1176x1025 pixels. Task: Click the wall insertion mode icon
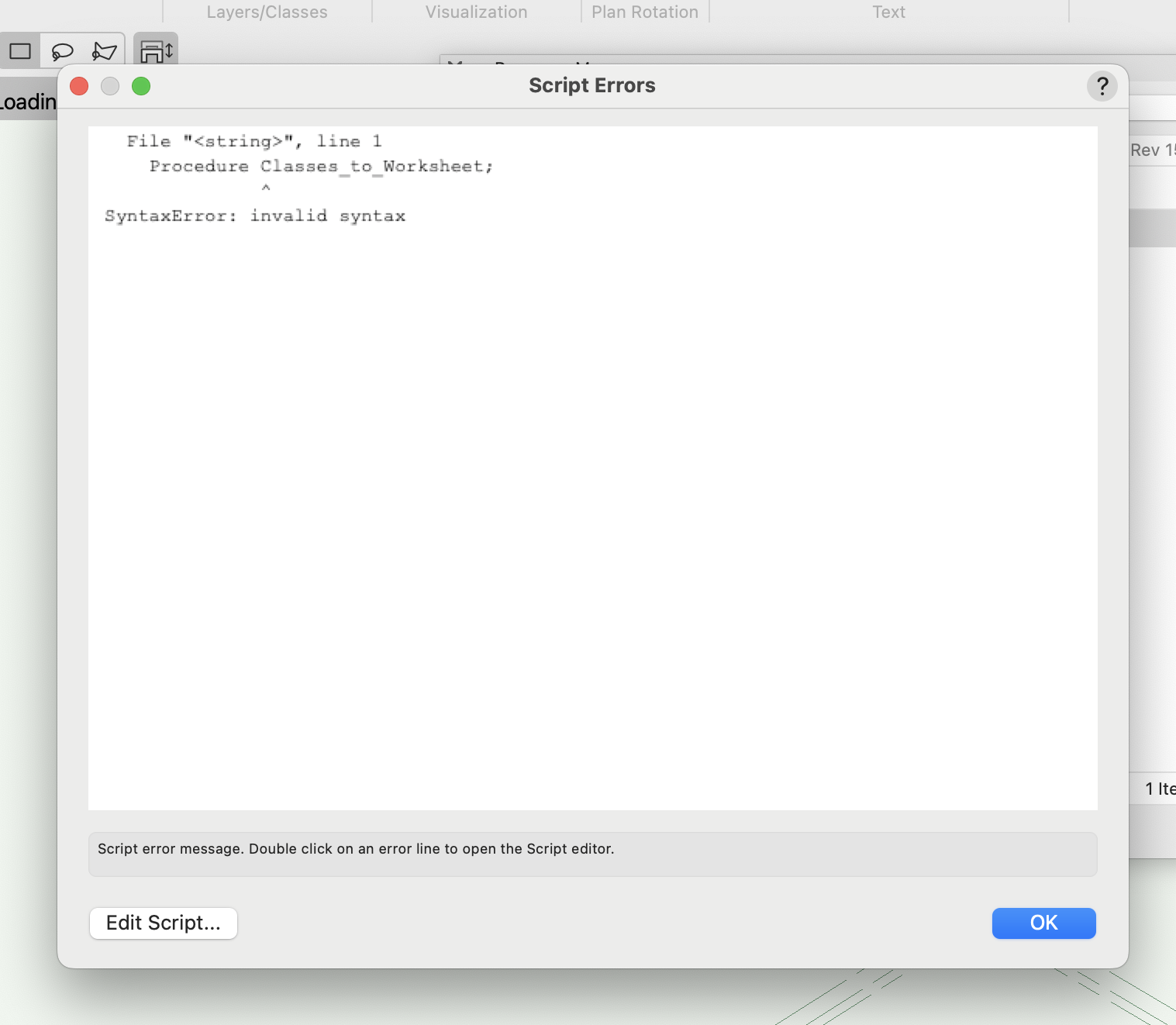[x=156, y=51]
